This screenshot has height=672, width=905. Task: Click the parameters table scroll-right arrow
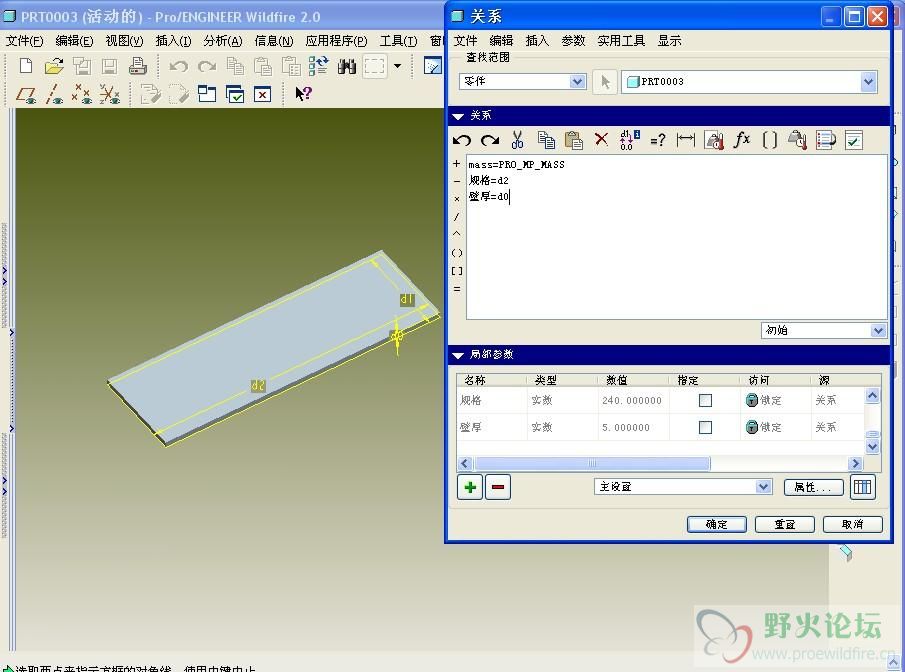855,463
